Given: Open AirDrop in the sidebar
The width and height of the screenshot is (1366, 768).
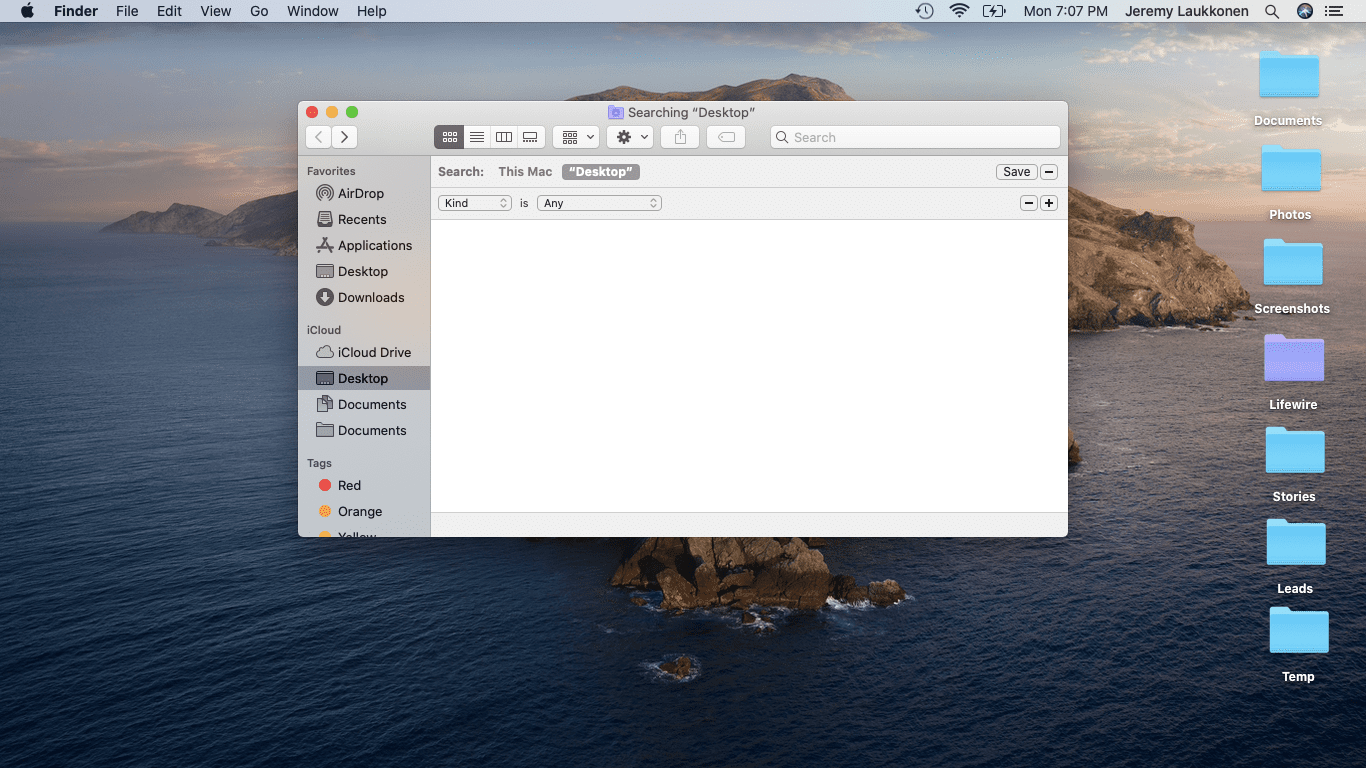Looking at the screenshot, I should tap(360, 193).
